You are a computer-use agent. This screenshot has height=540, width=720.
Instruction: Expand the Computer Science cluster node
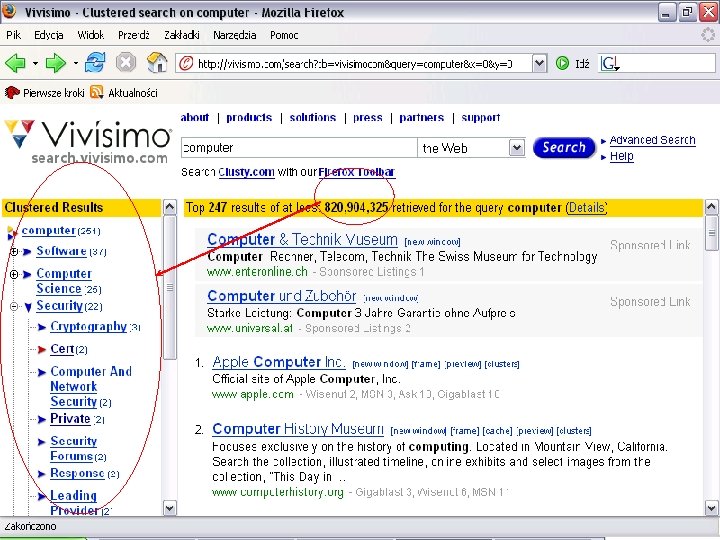[14, 274]
